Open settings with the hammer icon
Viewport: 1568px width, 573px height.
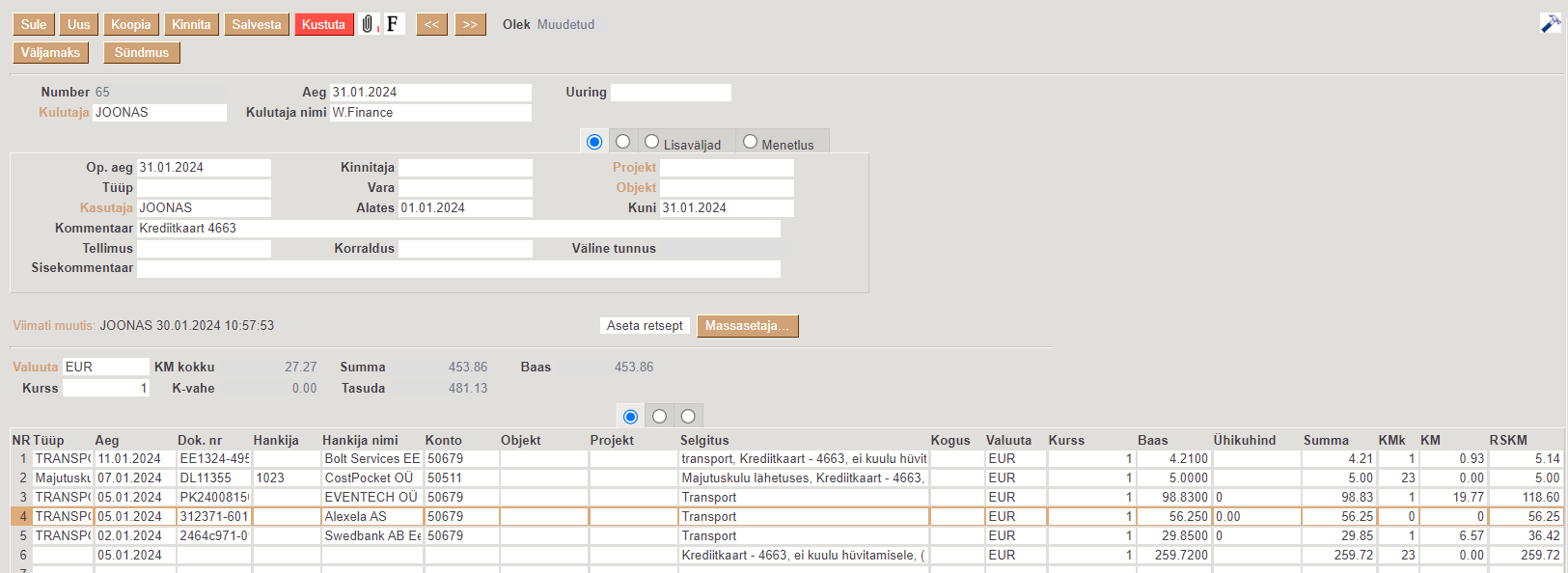(1550, 24)
